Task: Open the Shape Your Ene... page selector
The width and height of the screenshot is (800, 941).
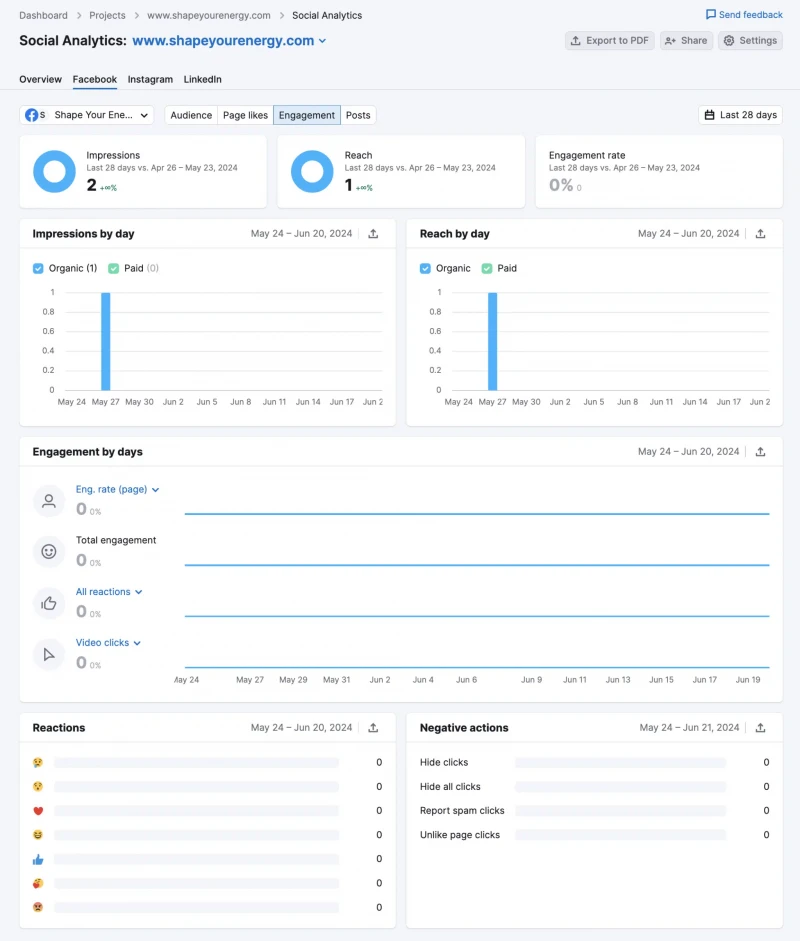Action: [86, 115]
